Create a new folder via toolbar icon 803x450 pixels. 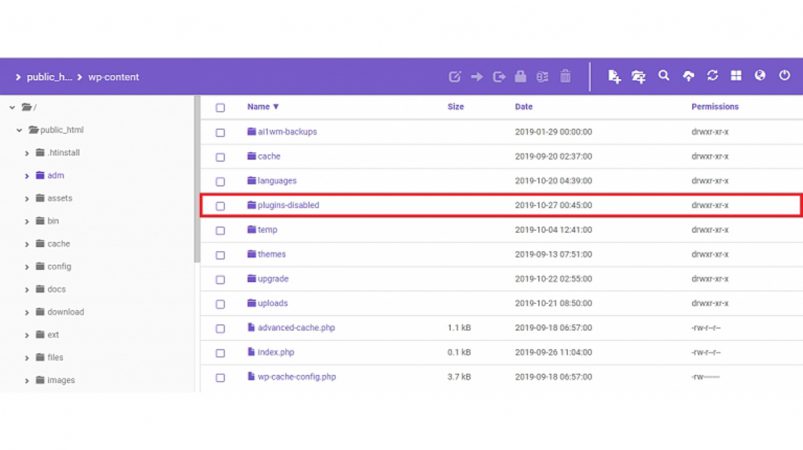click(x=639, y=76)
